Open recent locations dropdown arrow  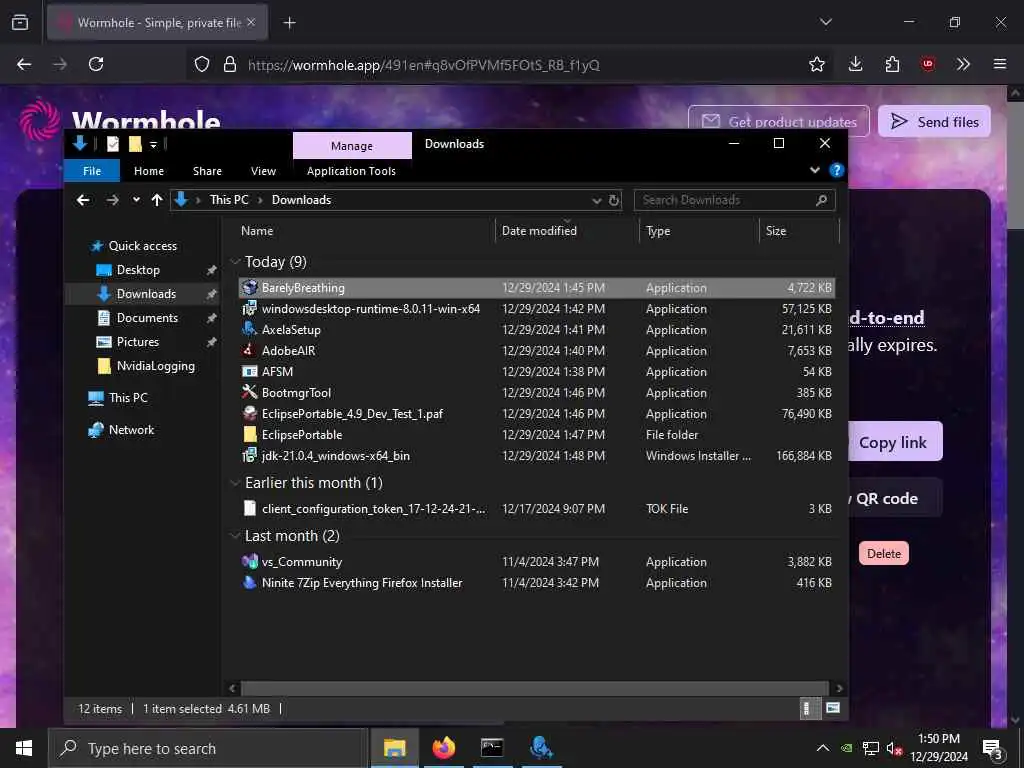coord(136,200)
